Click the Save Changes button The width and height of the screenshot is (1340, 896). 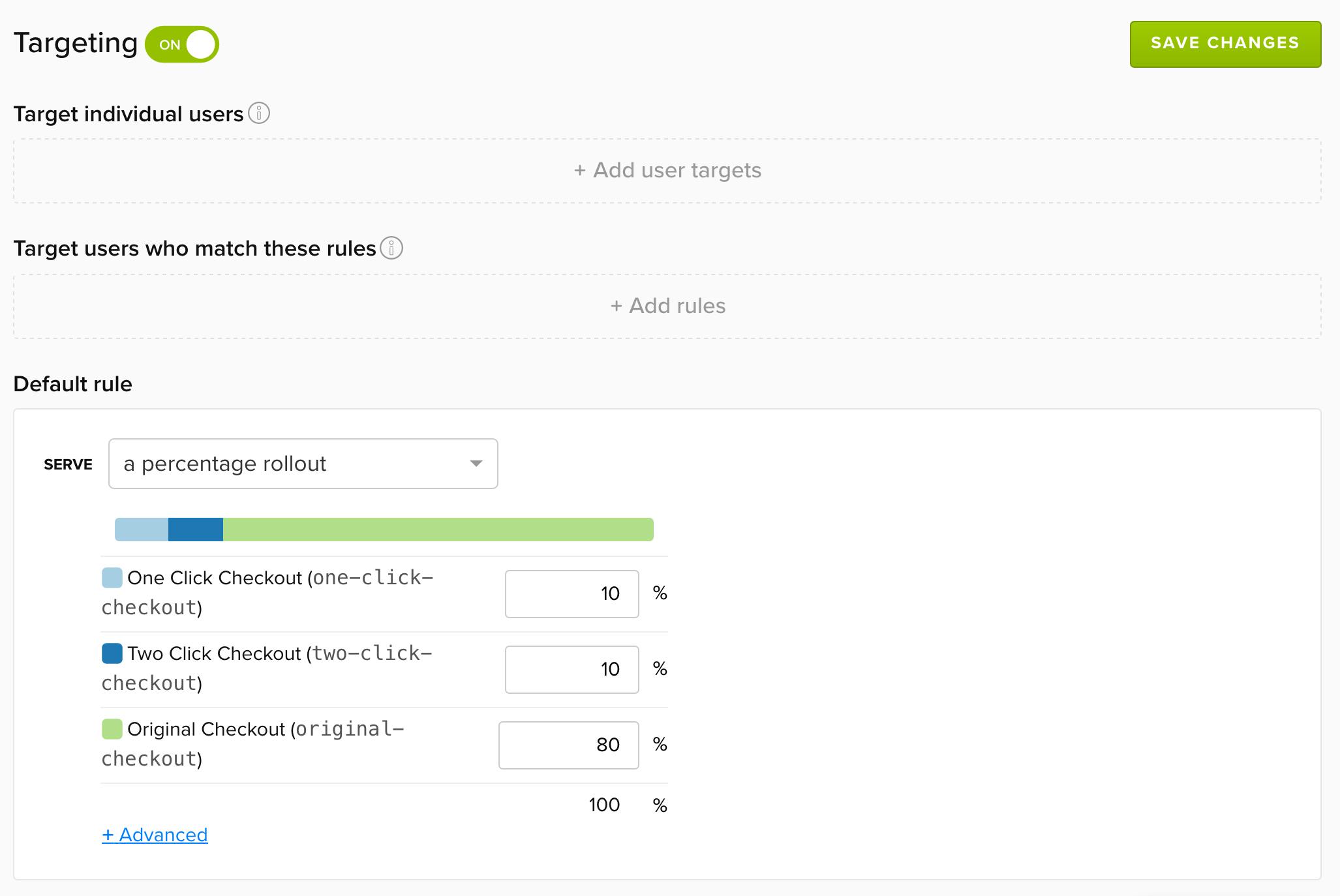[x=1225, y=44]
